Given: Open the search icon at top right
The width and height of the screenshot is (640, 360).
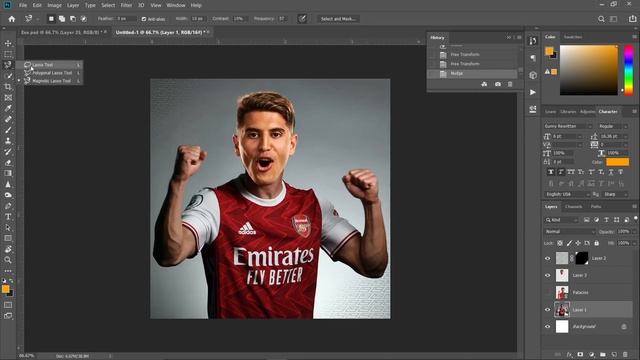Looking at the screenshot, I should pyautogui.click(x=601, y=19).
